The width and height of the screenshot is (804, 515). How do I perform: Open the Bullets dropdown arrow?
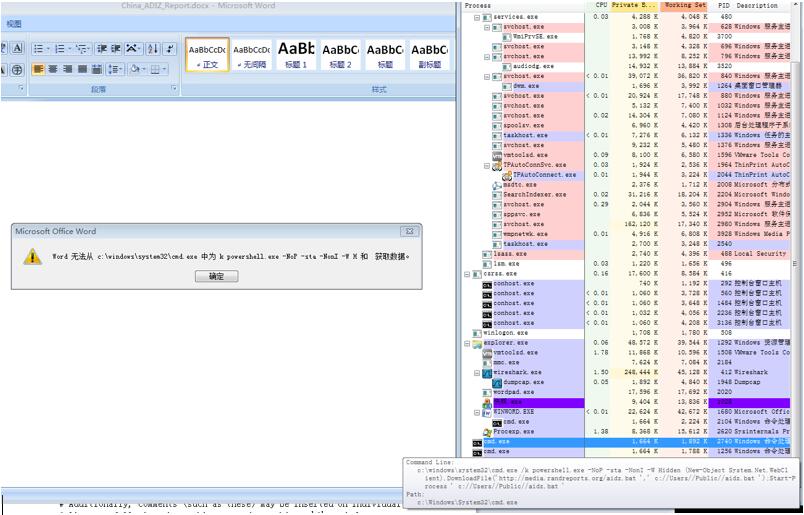coord(48,49)
